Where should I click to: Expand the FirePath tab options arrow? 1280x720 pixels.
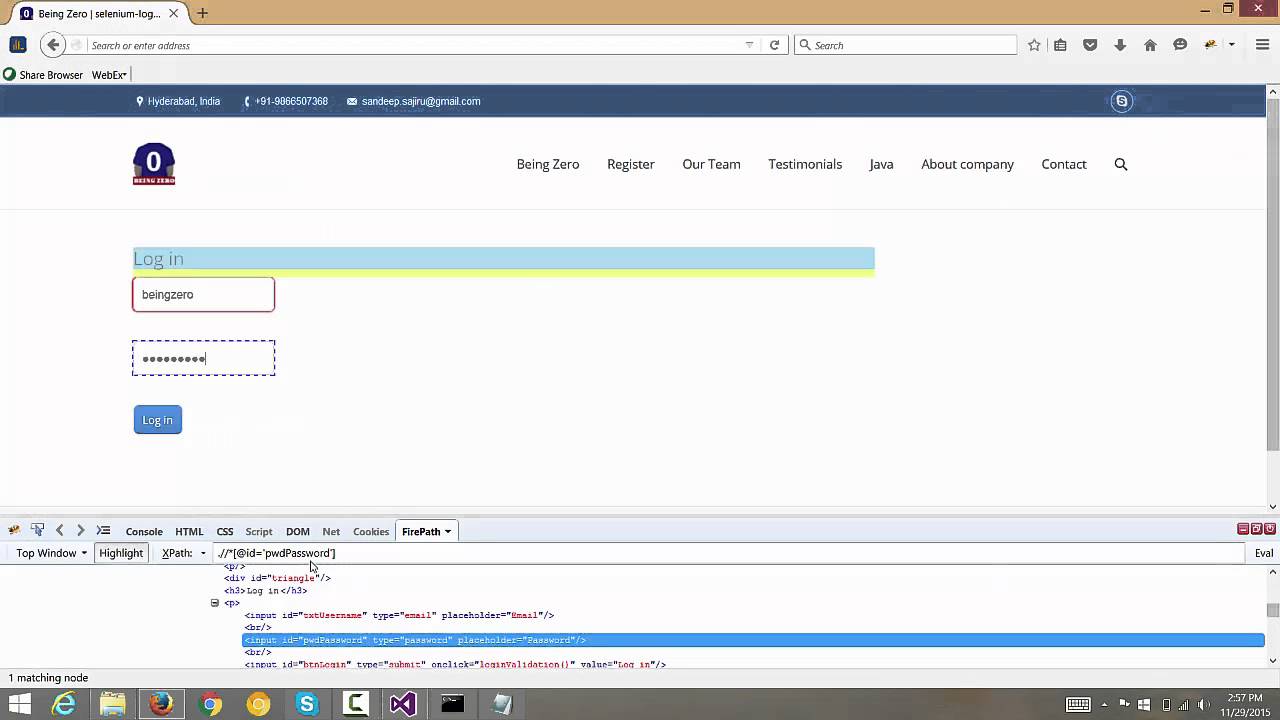tap(448, 532)
